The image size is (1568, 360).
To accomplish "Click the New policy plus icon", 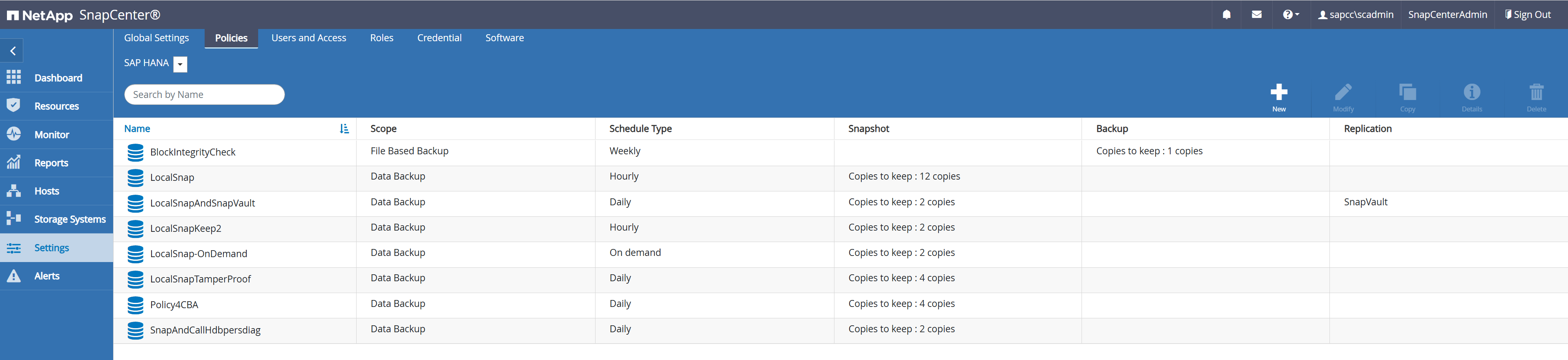I will click(x=1278, y=92).
